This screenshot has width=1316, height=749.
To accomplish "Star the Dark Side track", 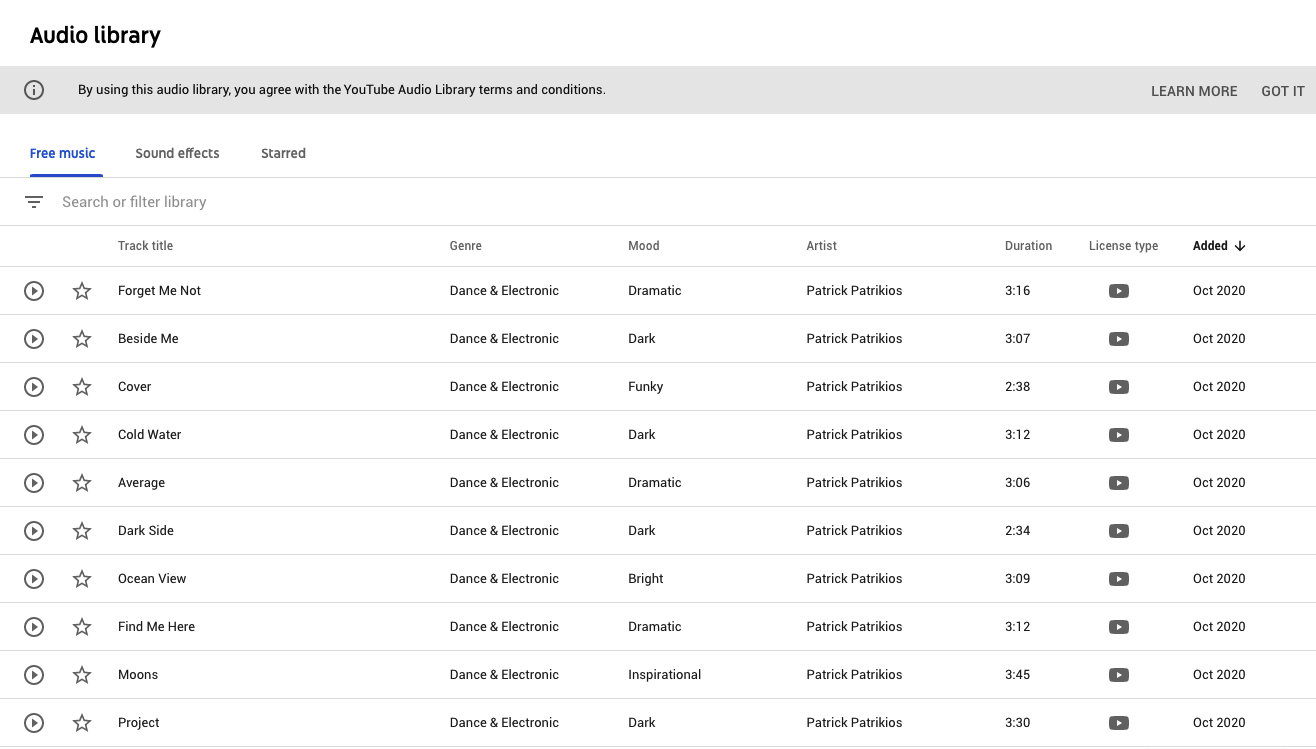I will (x=82, y=531).
